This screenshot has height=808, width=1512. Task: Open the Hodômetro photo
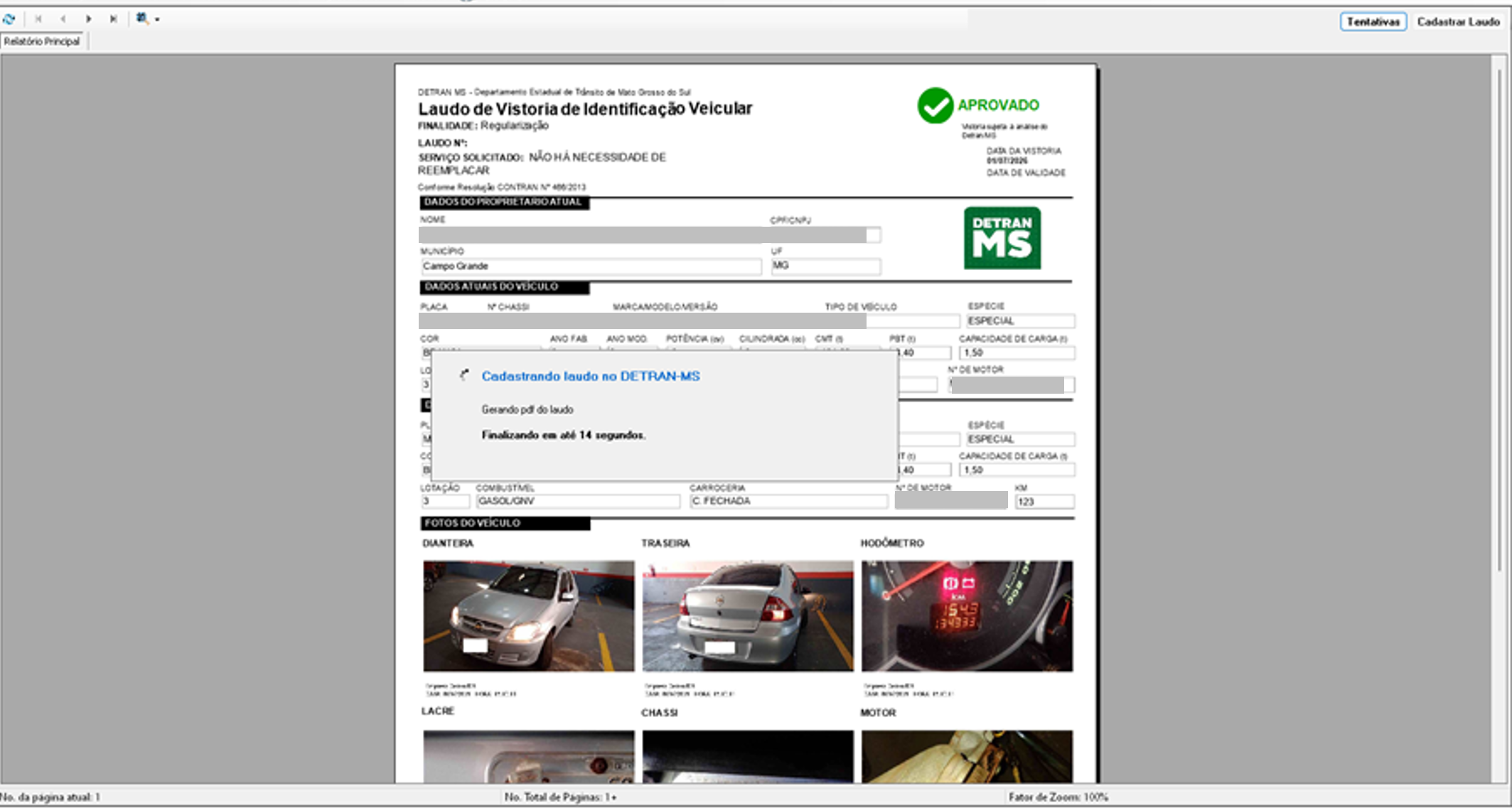click(967, 616)
